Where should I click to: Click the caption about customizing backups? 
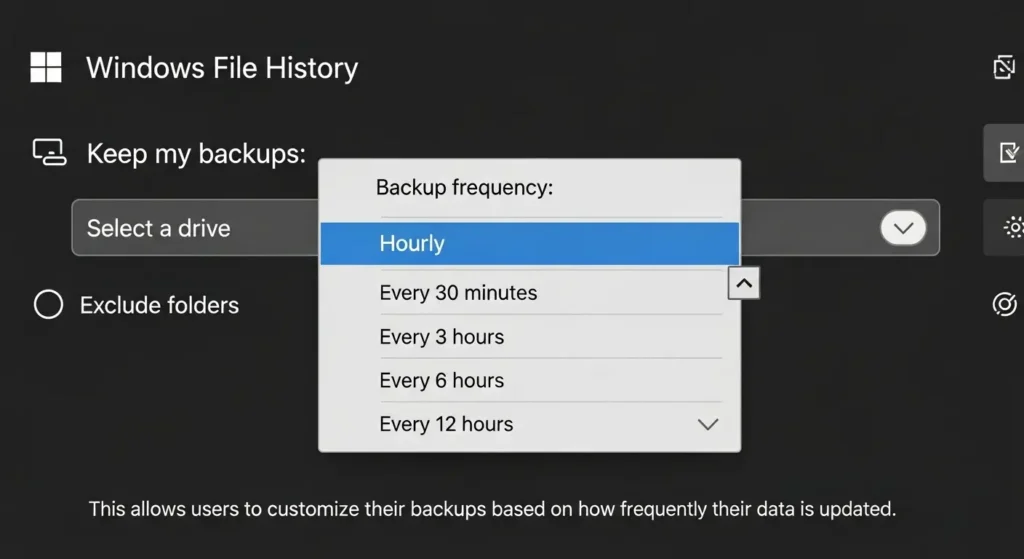click(492, 509)
